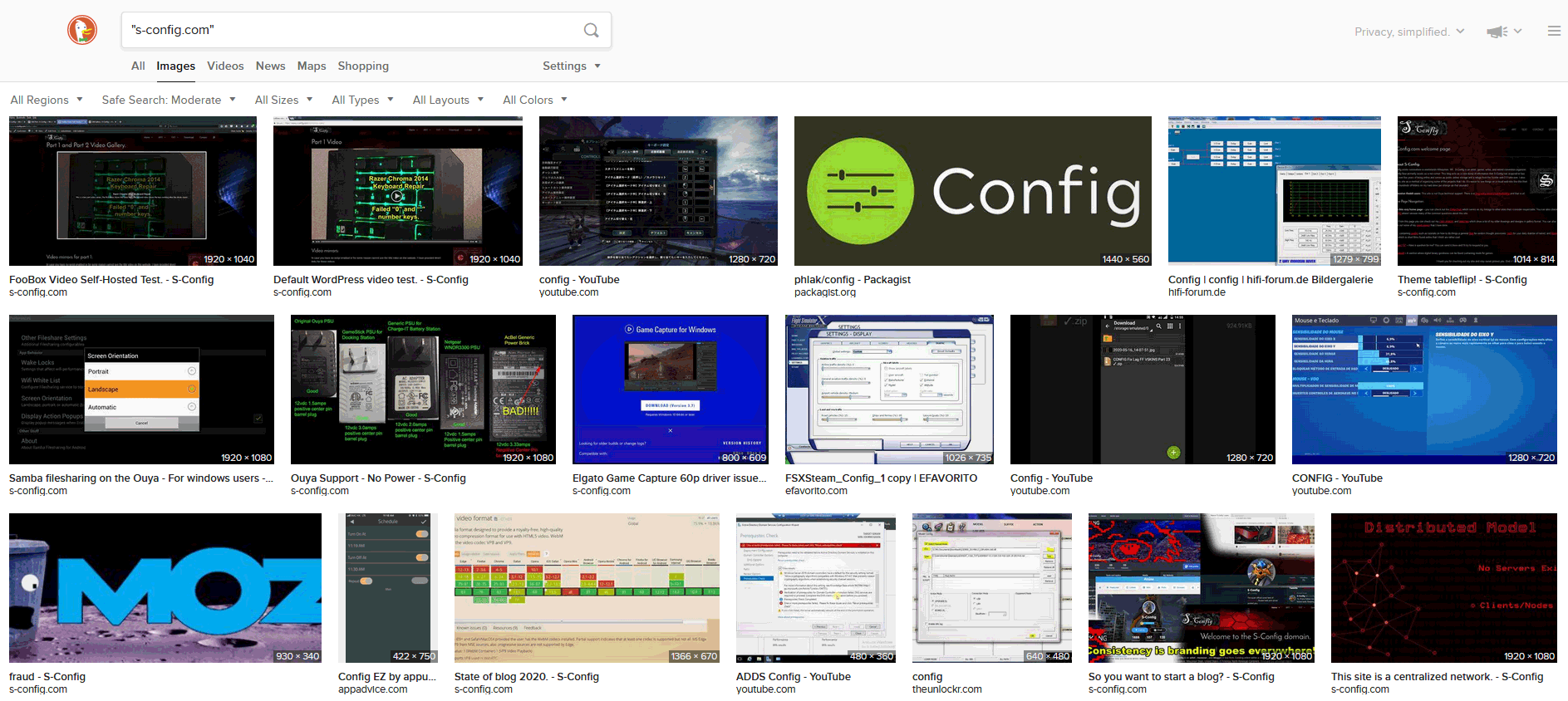Open Distributed Model network image
The image size is (1568, 701).
[x=1444, y=588]
